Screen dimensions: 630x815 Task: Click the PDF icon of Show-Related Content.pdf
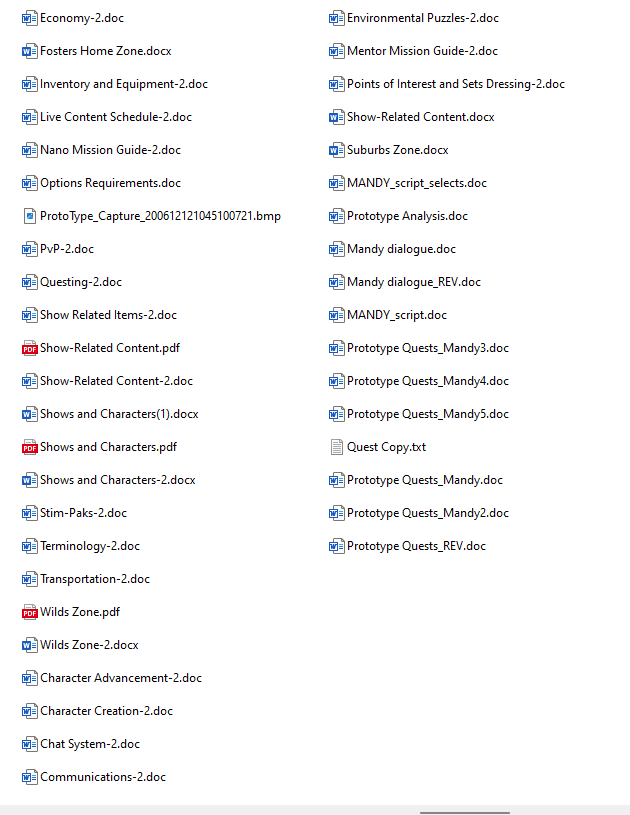[x=30, y=348]
